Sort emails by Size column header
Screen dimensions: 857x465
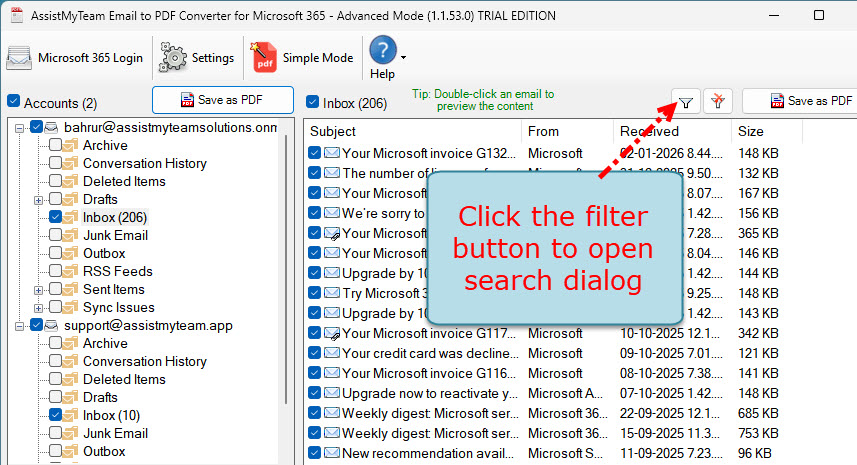[x=750, y=131]
